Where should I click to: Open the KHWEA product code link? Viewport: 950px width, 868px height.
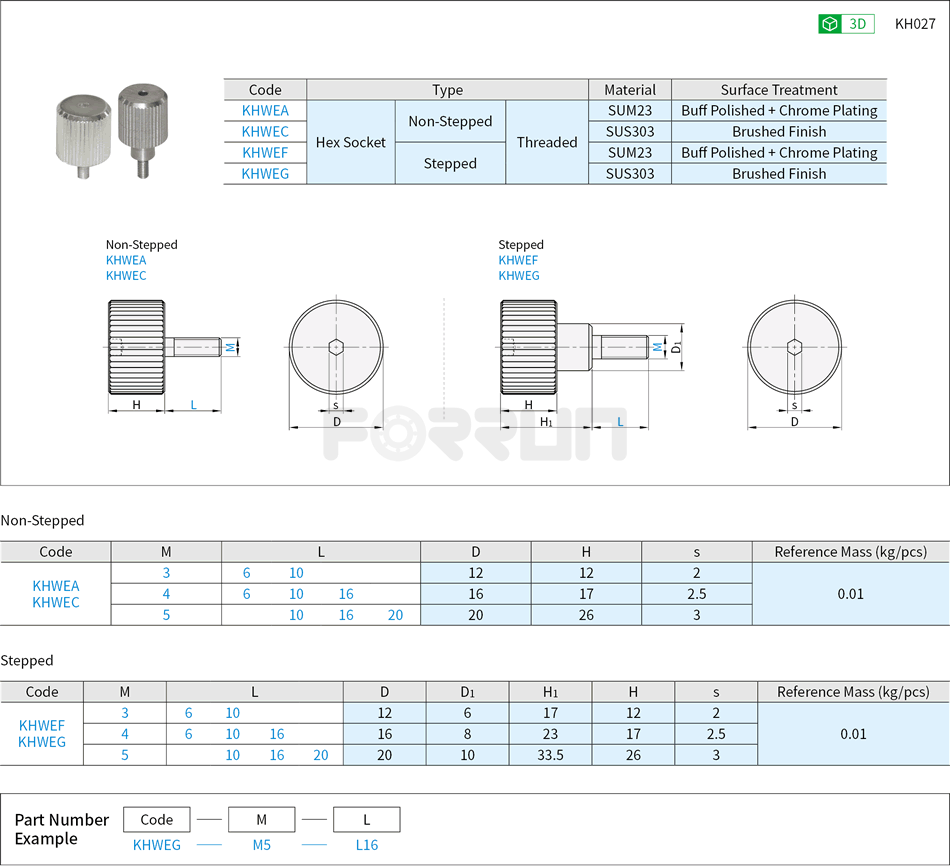click(x=265, y=111)
